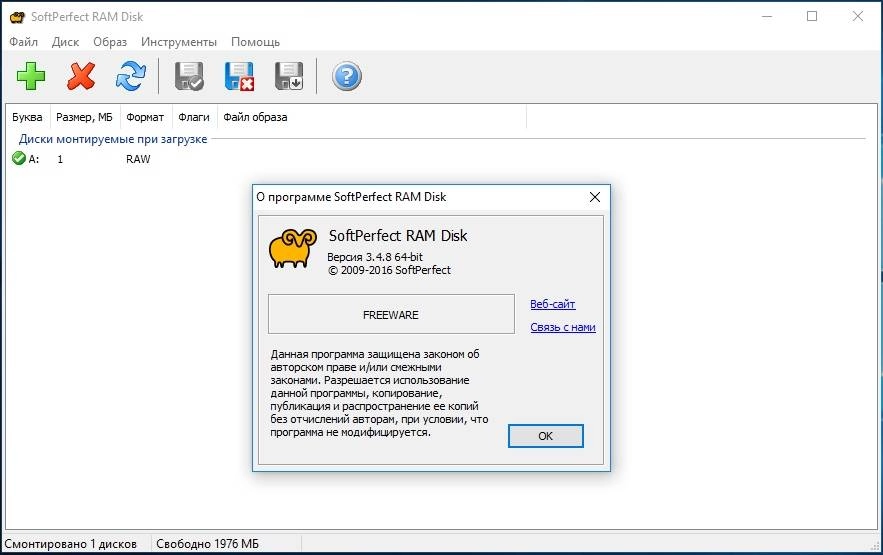The width and height of the screenshot is (883, 555).
Task: Click the green plus add disk icon
Action: click(x=31, y=76)
